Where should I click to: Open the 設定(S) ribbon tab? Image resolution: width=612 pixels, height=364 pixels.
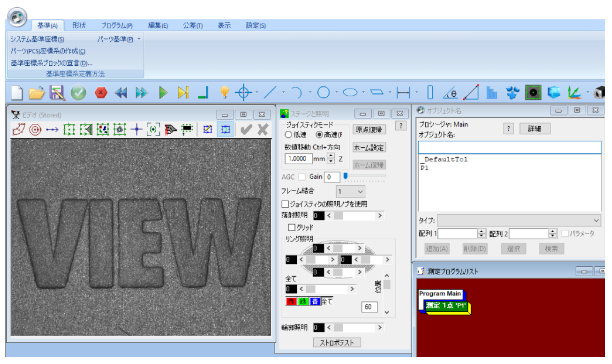[x=256, y=25]
